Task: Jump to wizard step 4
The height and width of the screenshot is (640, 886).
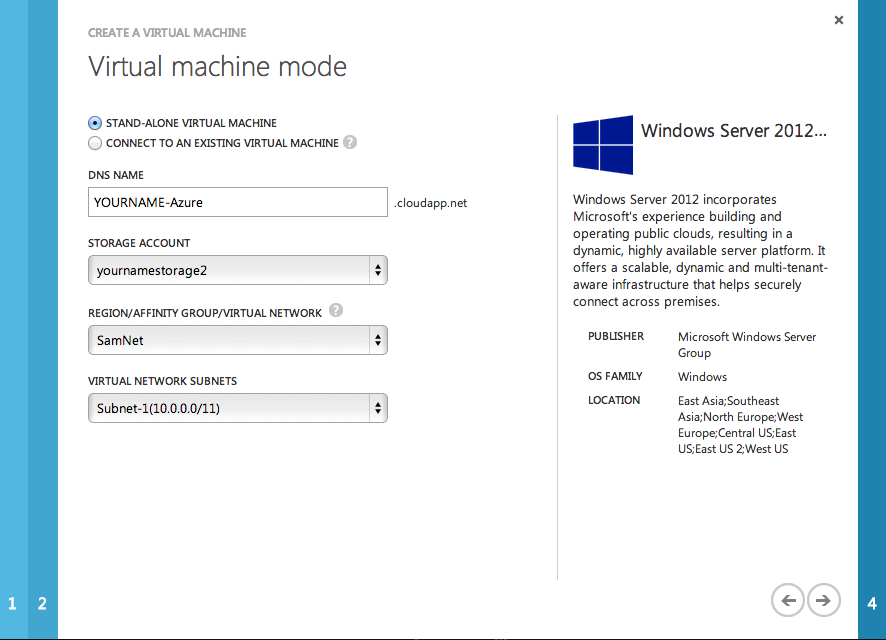Action: [872, 603]
